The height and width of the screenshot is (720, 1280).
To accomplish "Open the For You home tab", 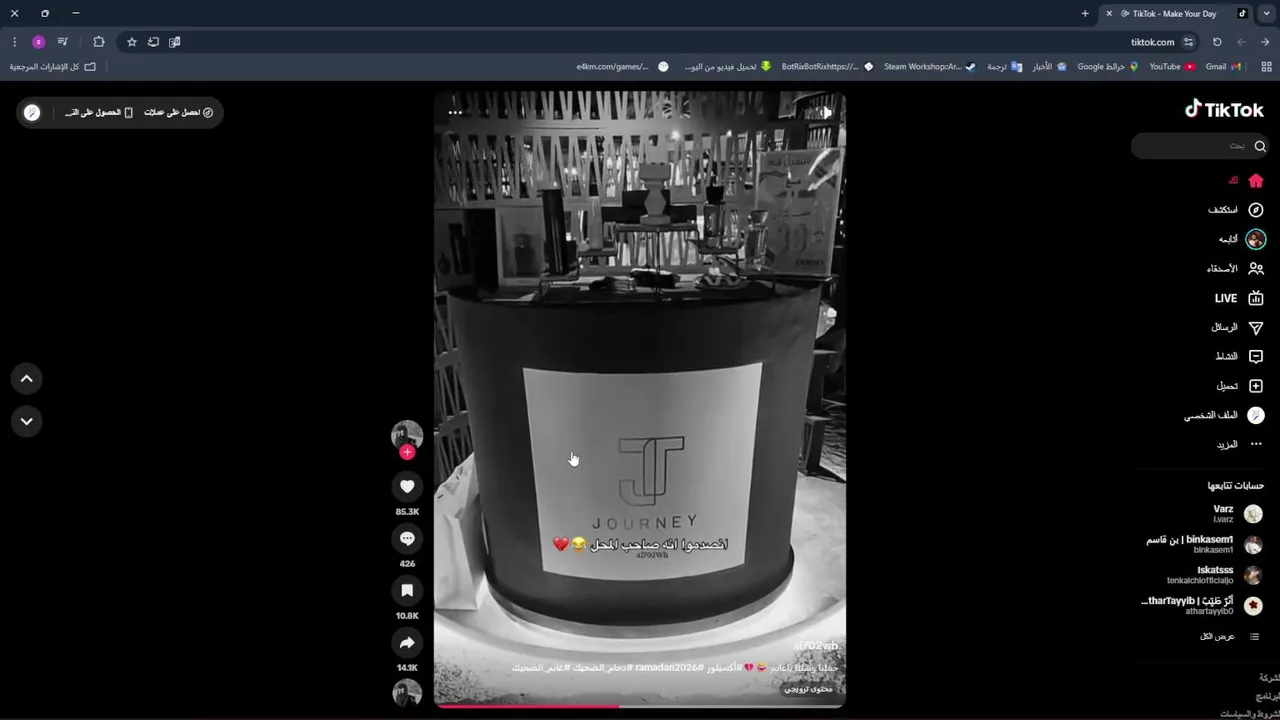I will pos(1246,181).
